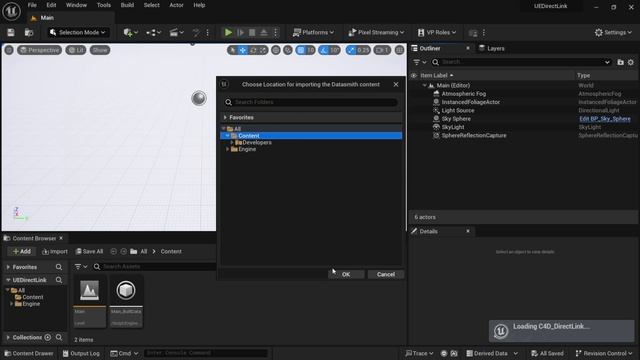Click Add button in Content Browser
The image size is (640, 360).
pyautogui.click(x=22, y=251)
